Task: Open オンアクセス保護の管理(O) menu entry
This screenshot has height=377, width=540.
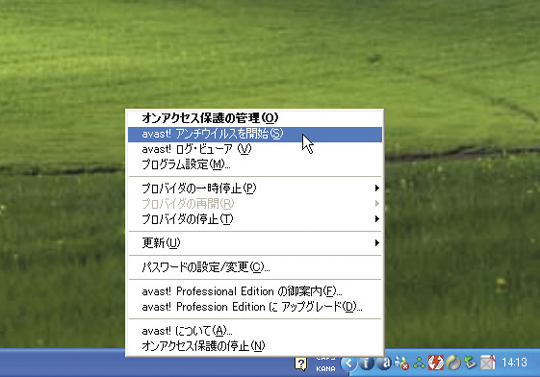Action: tap(255, 118)
